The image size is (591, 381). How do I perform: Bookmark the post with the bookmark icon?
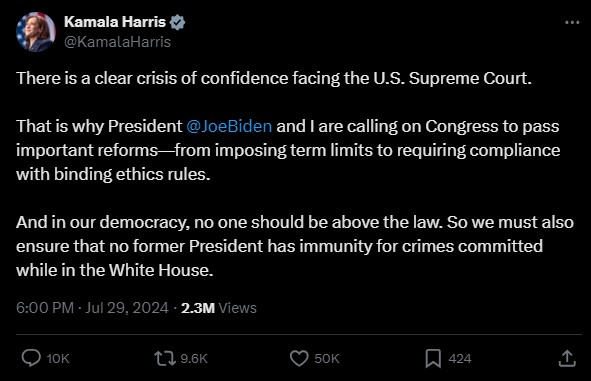[433, 358]
